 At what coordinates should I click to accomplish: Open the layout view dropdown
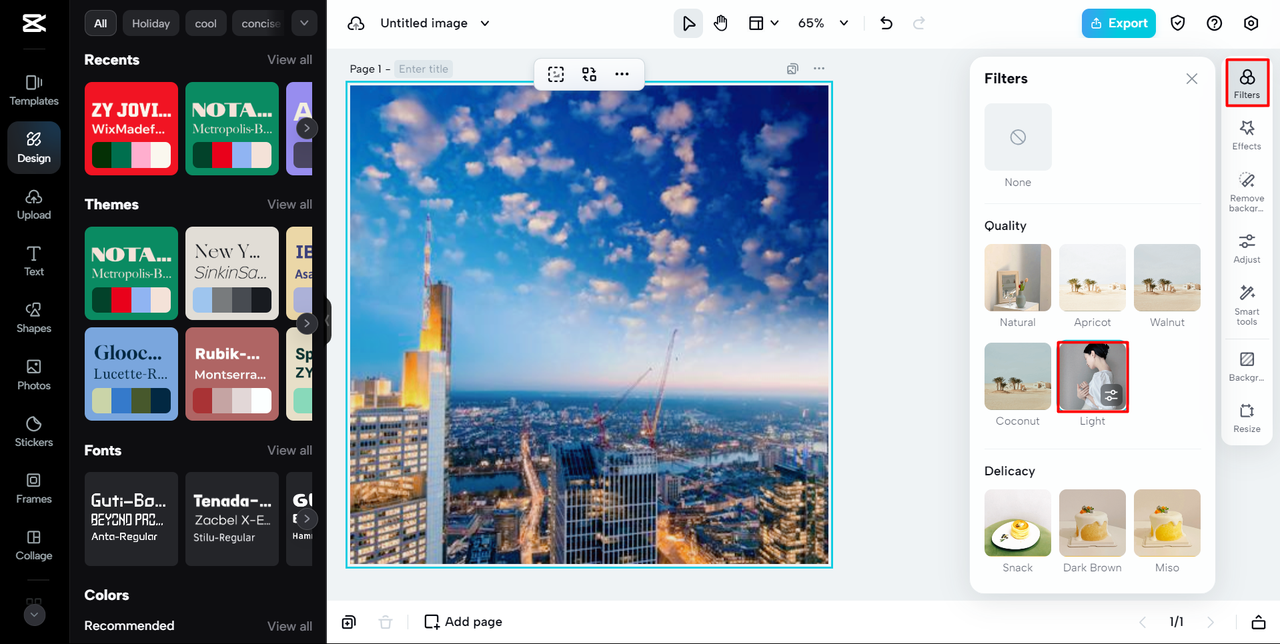coord(764,23)
